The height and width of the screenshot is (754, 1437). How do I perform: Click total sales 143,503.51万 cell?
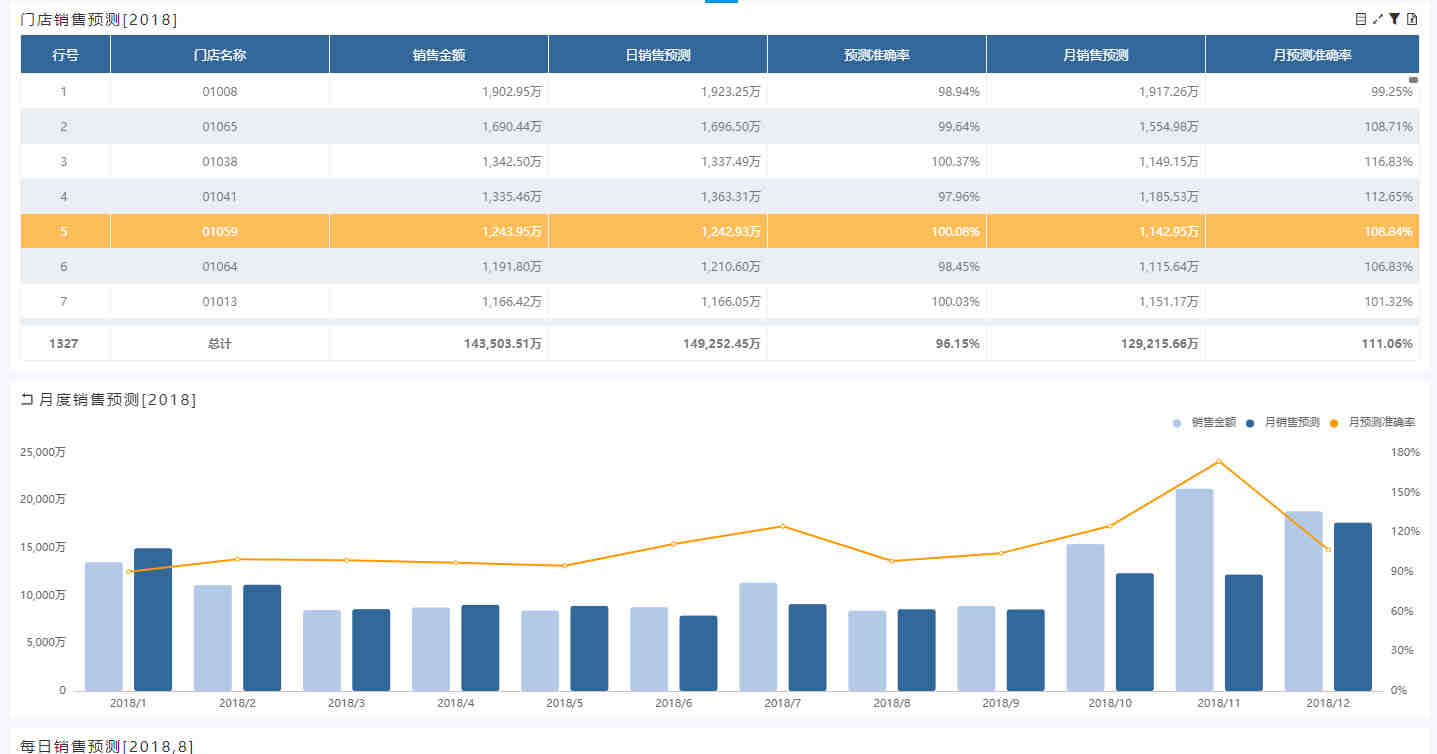tap(439, 343)
